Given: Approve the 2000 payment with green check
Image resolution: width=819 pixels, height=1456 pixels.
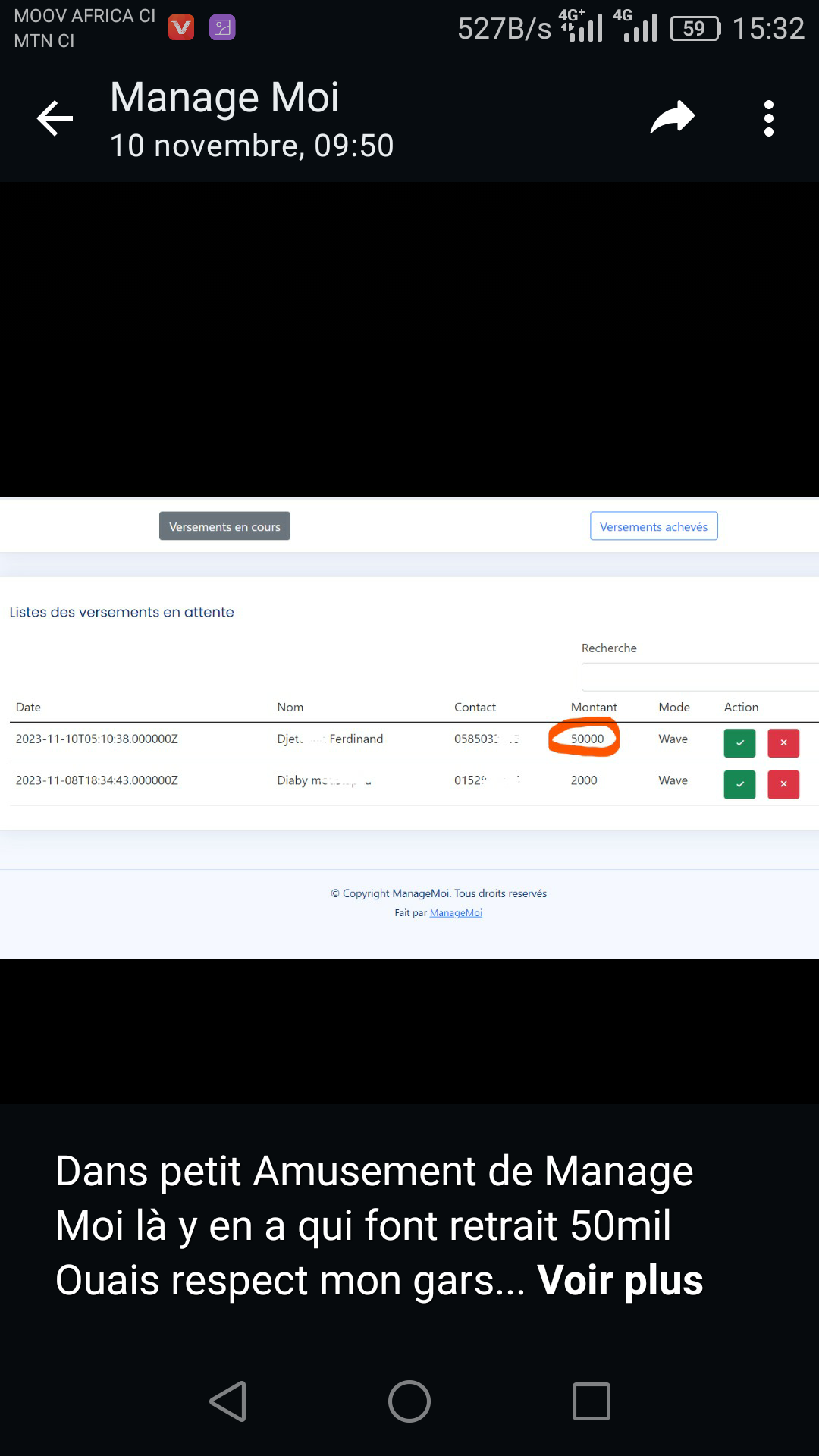Looking at the screenshot, I should [739, 784].
